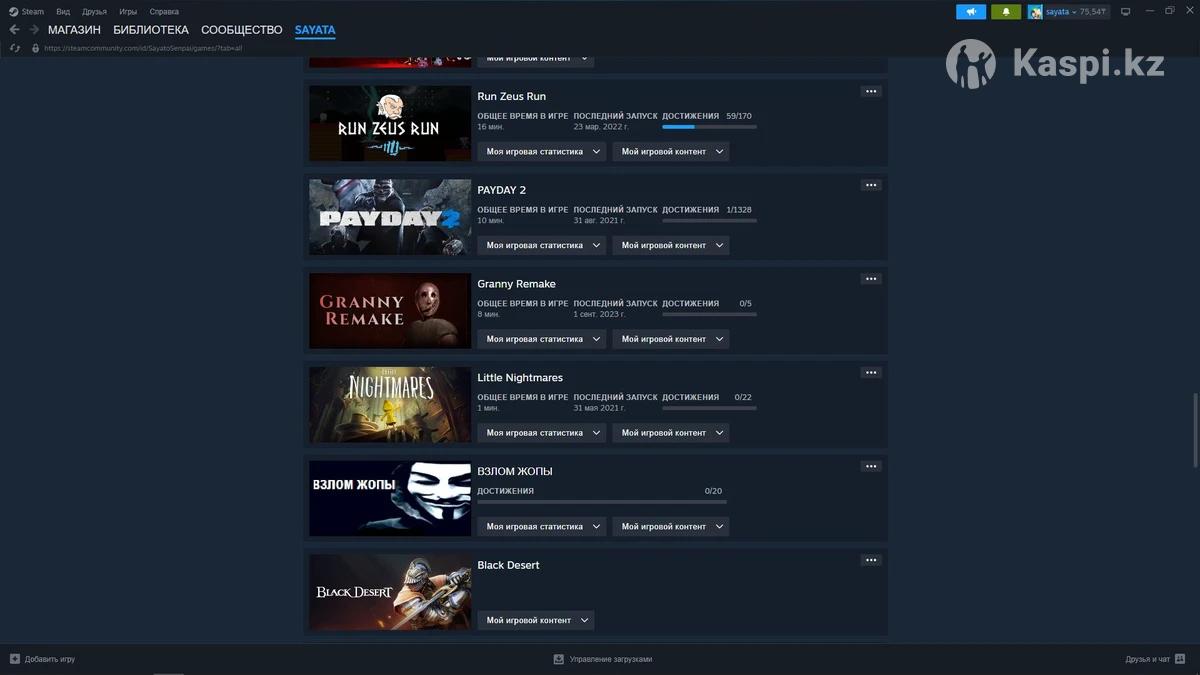Click the downloads icon in the bottom bar
Screen dimensions: 1200x675
click(x=559, y=659)
